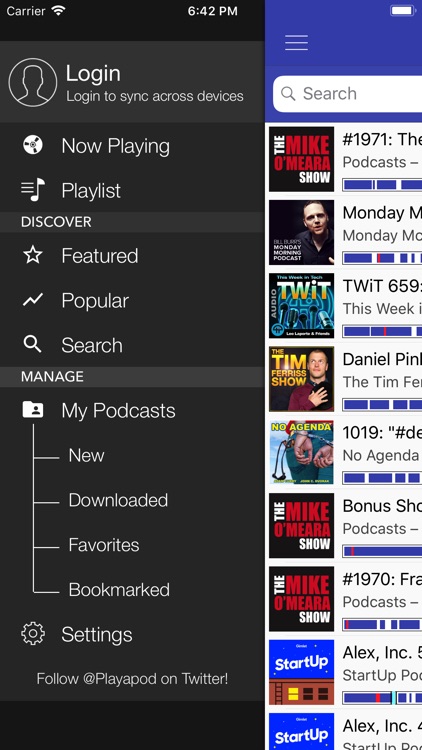Open the Settings menu item
422x750 pixels.
click(x=97, y=635)
